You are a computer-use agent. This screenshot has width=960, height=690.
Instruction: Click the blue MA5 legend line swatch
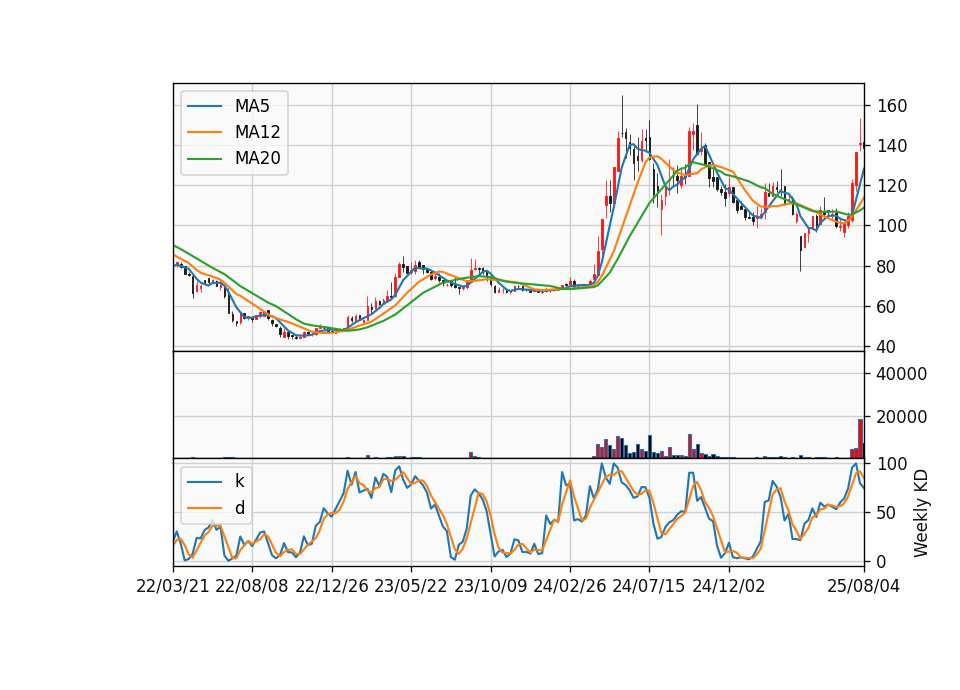coord(204,107)
